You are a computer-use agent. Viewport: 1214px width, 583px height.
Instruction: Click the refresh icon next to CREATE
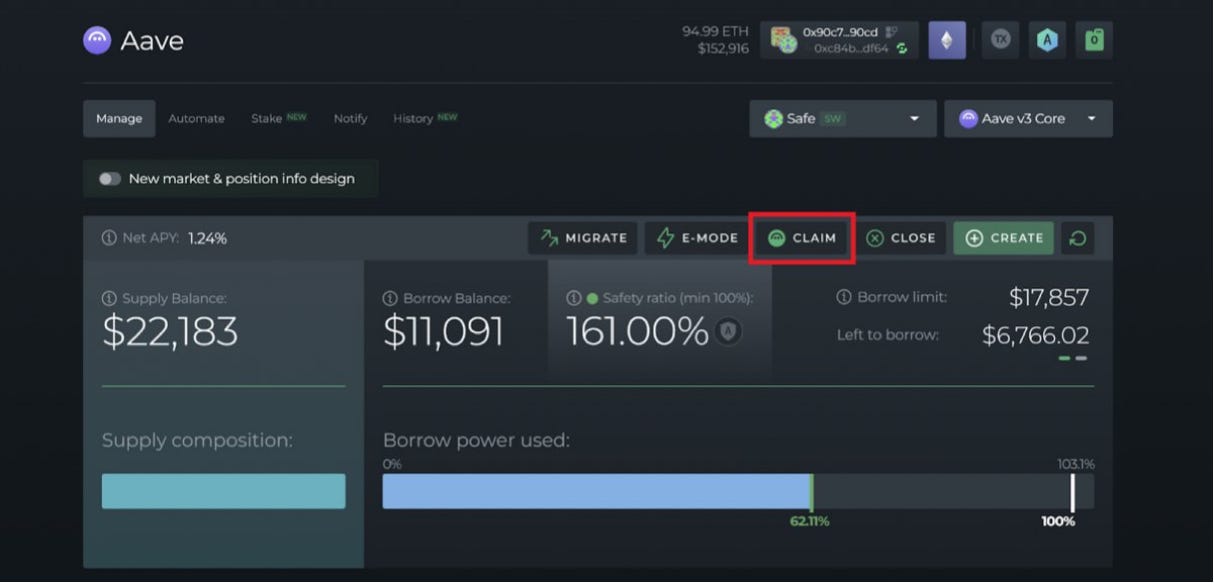point(1078,238)
